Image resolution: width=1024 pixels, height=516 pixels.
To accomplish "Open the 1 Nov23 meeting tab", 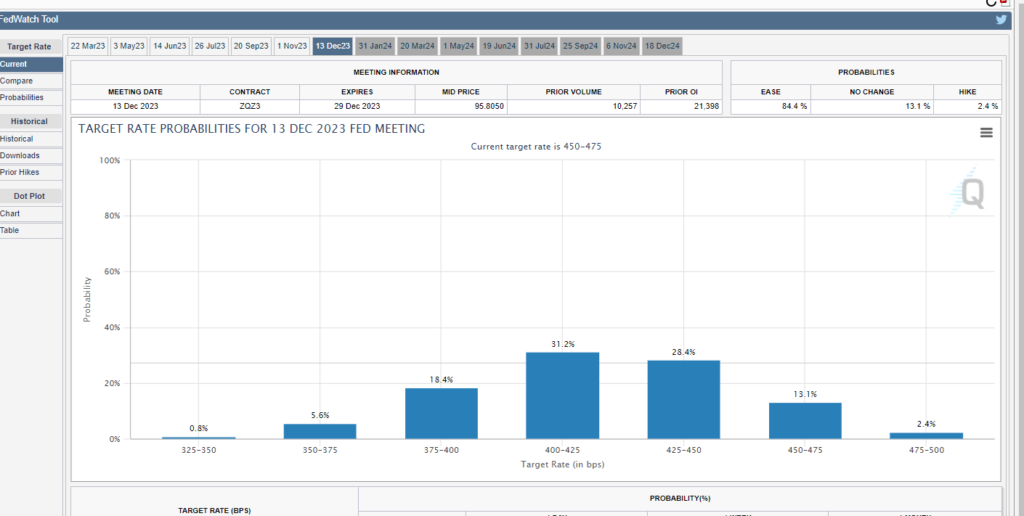I will tap(292, 46).
